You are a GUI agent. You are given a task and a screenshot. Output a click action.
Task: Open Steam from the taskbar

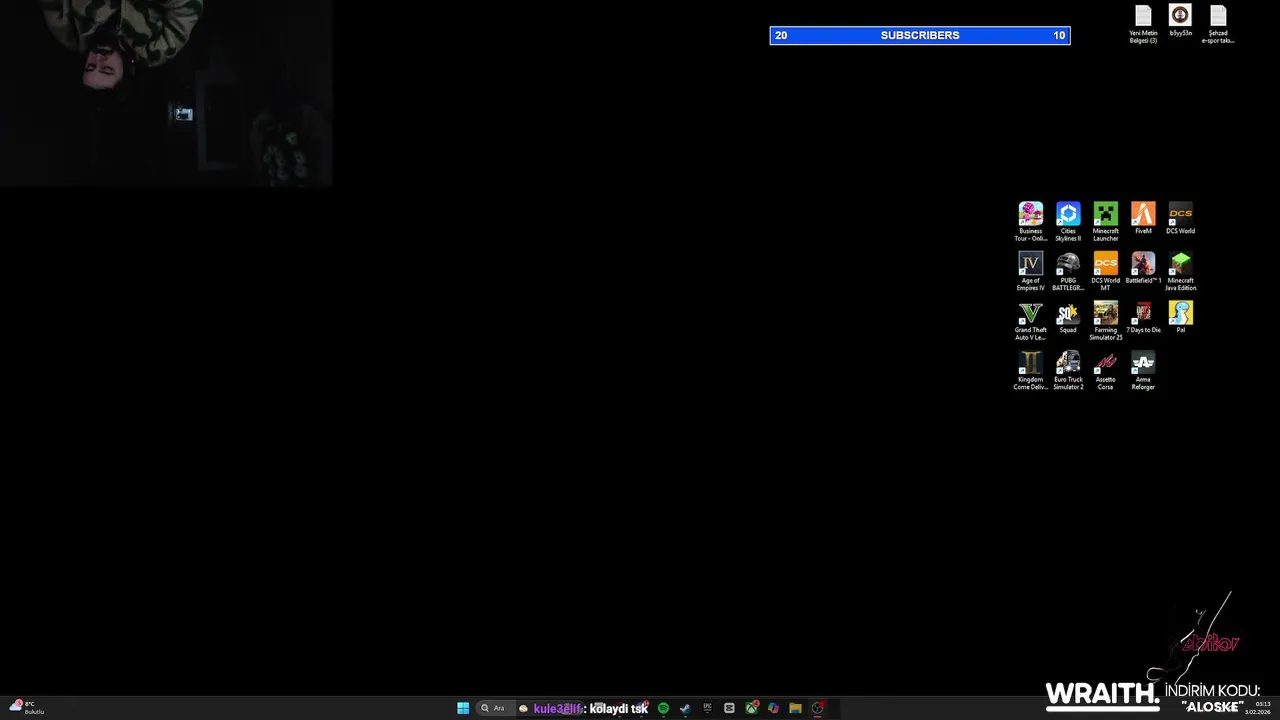(685, 708)
